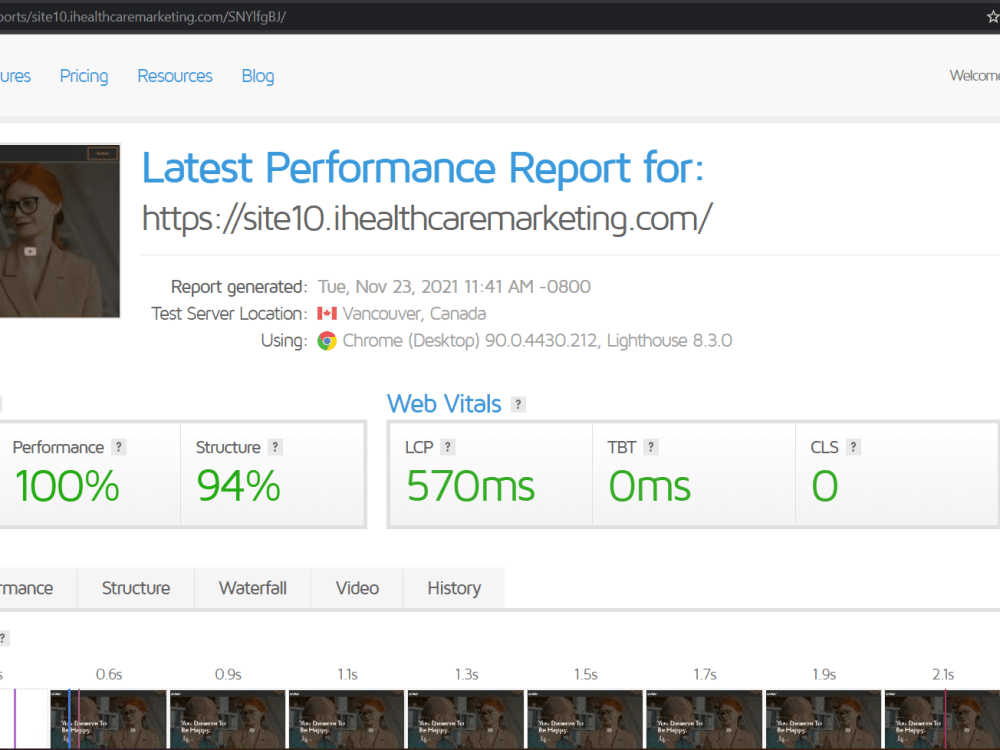
Task: Click the help icon above the filmstrip
Action: coord(3,638)
